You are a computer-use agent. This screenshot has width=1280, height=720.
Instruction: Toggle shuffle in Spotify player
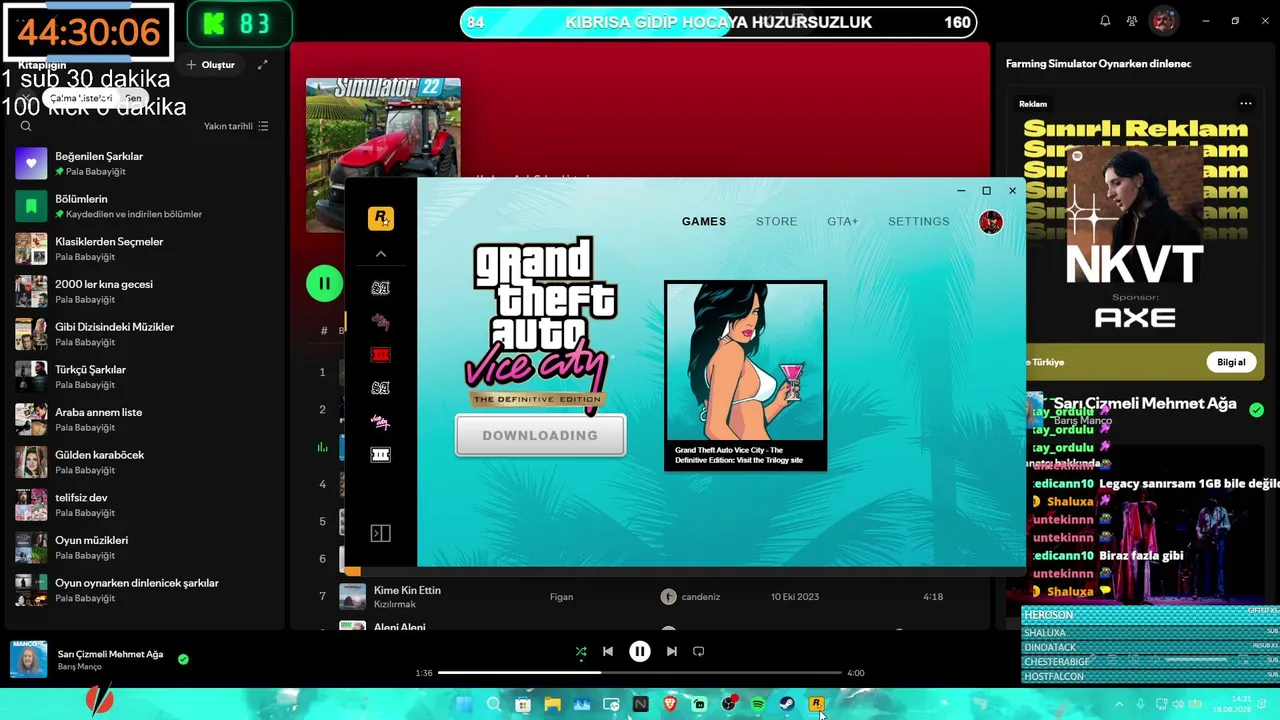tap(581, 651)
